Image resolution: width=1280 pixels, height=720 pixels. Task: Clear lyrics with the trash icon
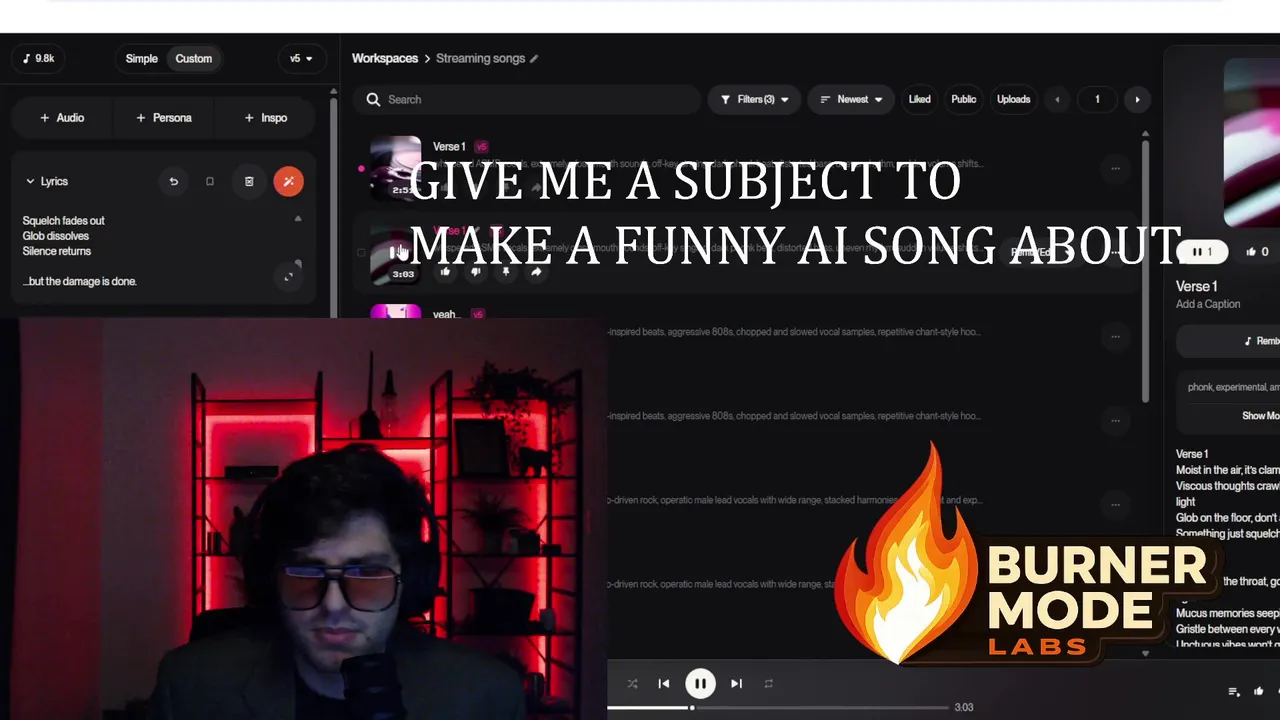pos(249,181)
